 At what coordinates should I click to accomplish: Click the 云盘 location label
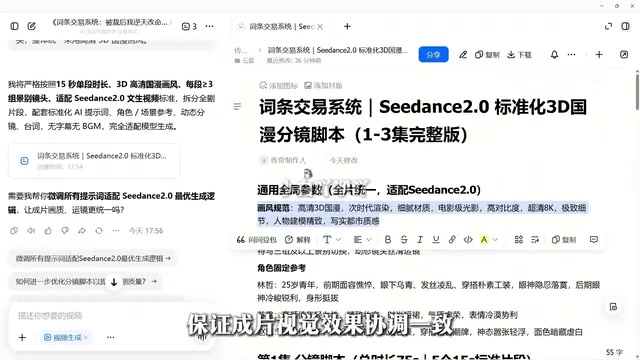(244, 60)
